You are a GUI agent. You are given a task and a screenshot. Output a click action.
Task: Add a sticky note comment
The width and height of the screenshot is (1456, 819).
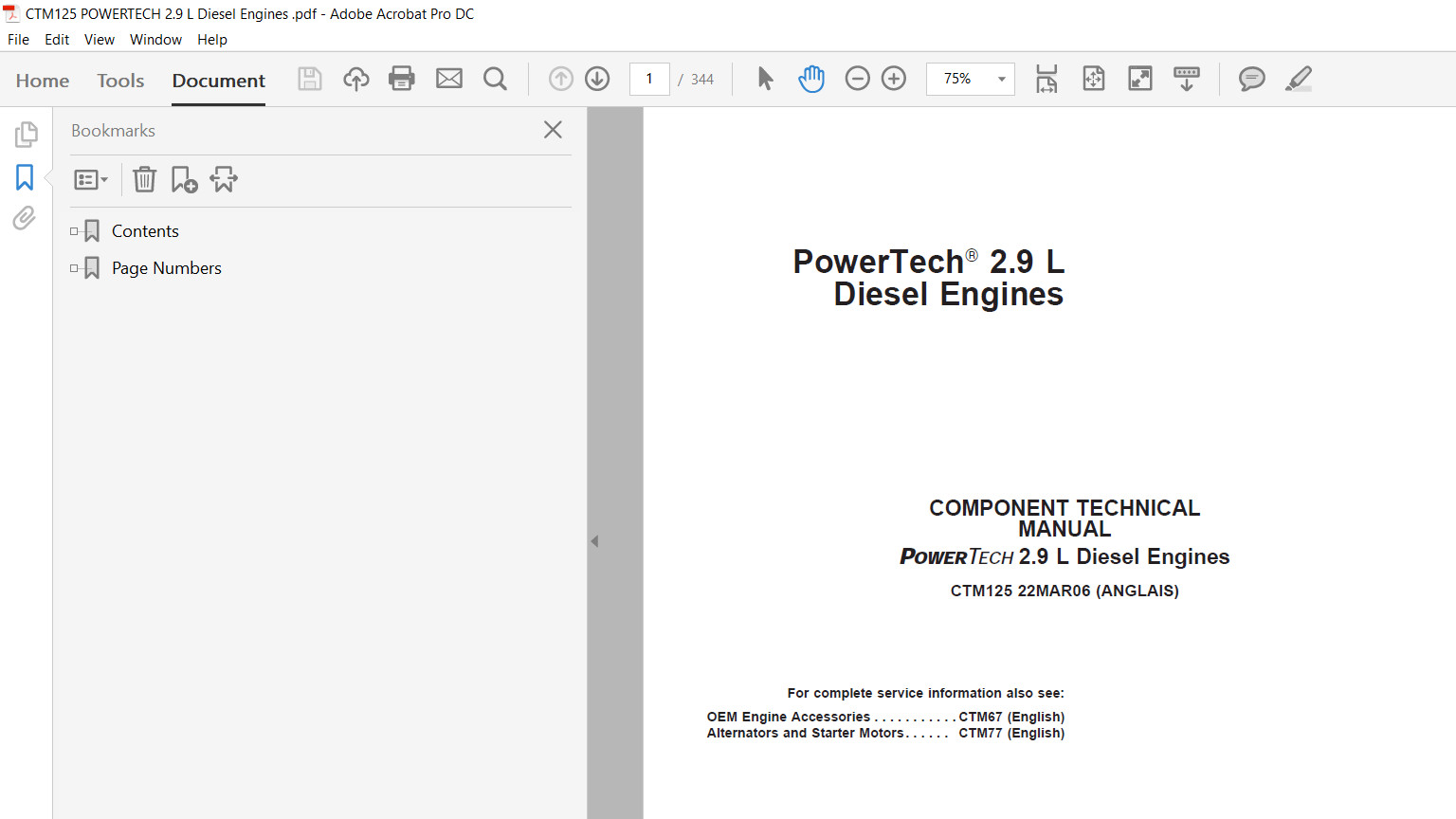tap(1252, 79)
